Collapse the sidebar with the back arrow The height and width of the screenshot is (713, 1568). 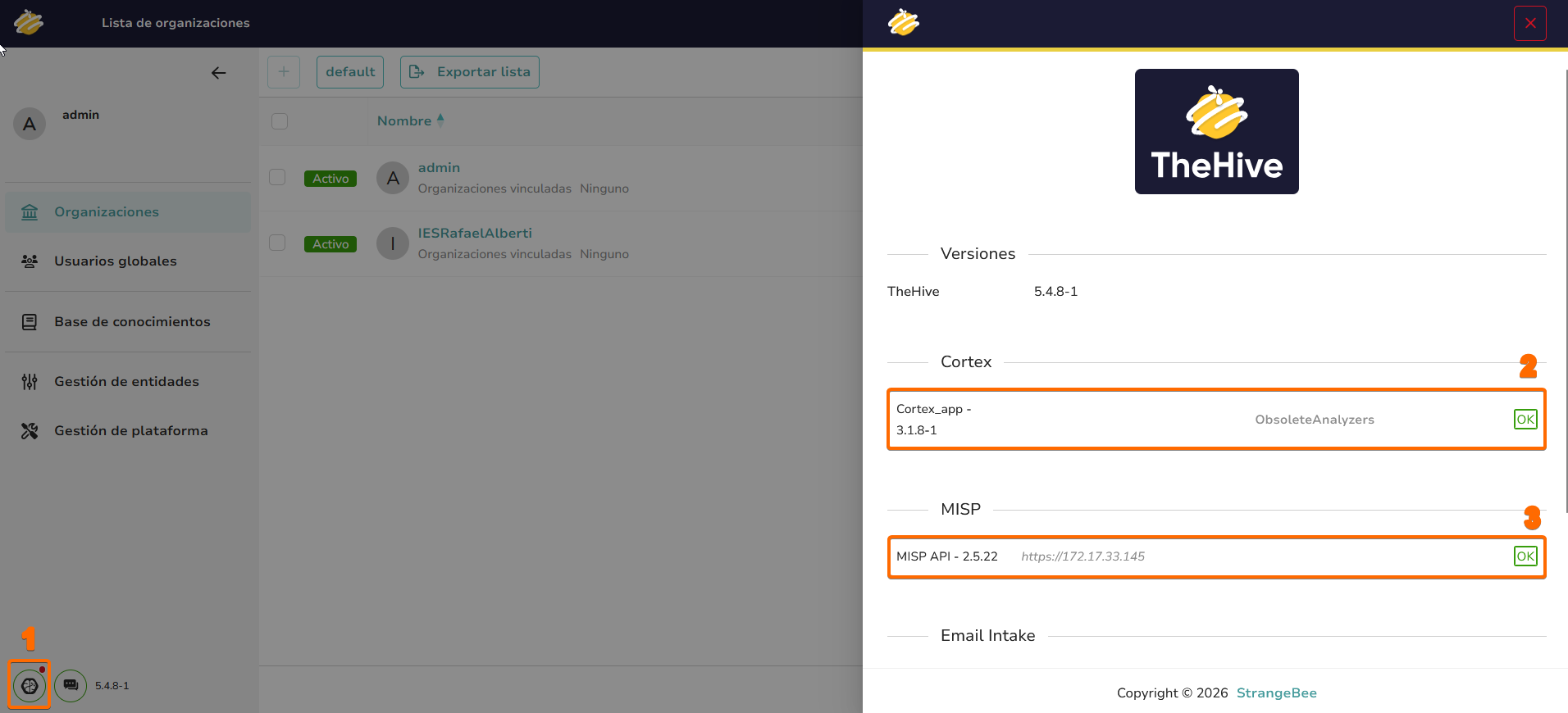point(218,73)
